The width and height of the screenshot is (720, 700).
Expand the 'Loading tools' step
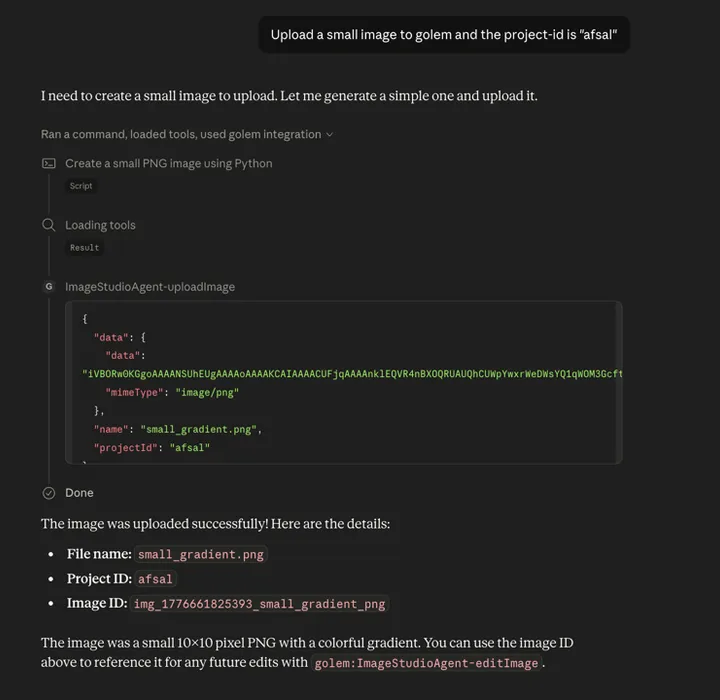click(x=100, y=225)
